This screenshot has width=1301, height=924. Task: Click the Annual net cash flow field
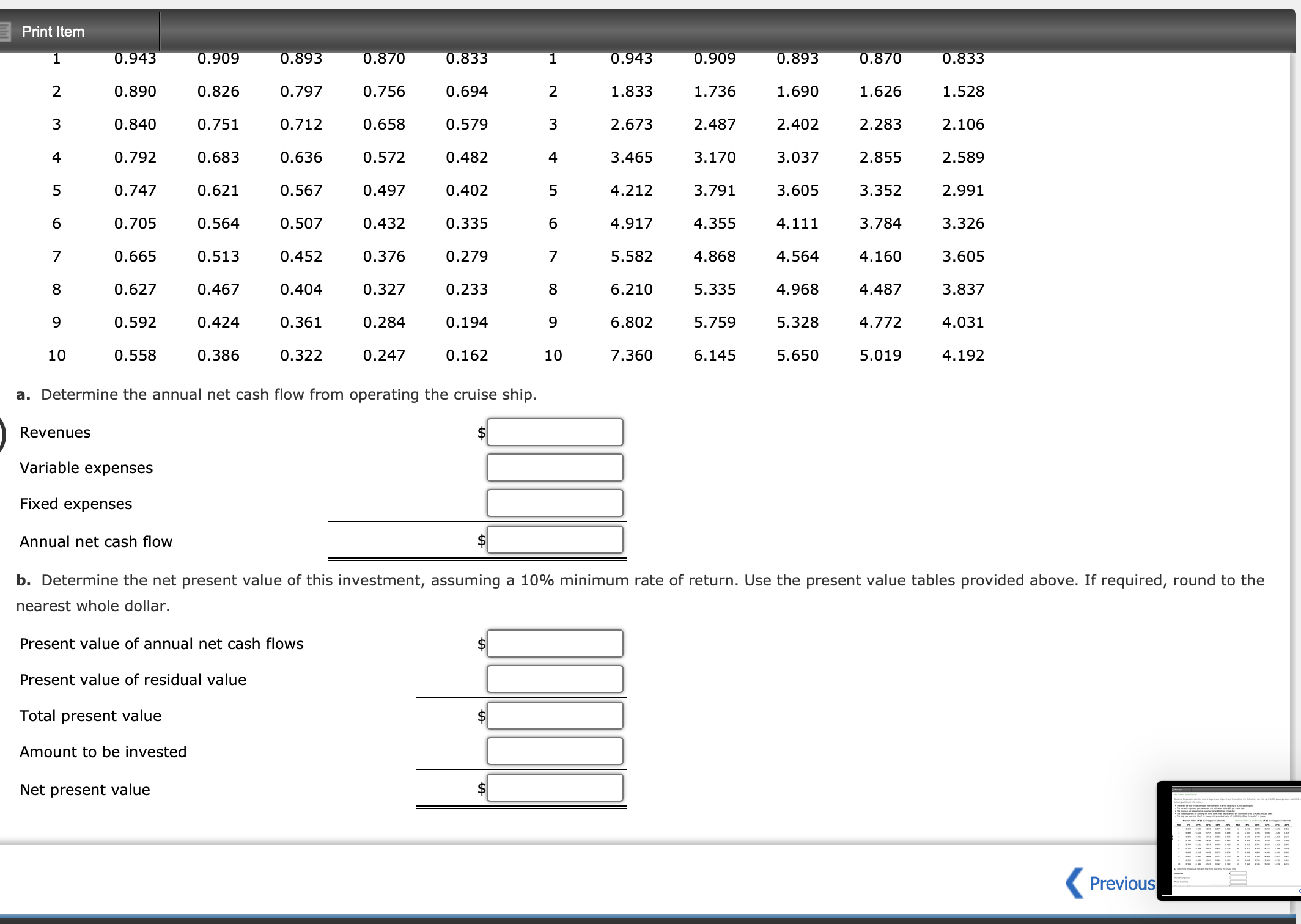click(x=555, y=540)
